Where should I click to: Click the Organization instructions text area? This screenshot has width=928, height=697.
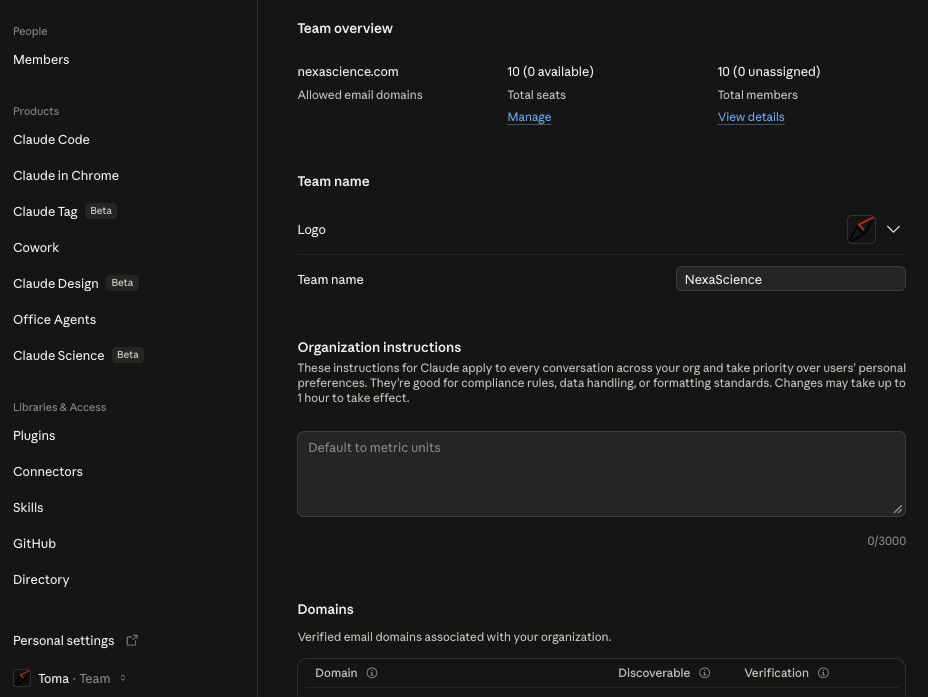pyautogui.click(x=601, y=474)
